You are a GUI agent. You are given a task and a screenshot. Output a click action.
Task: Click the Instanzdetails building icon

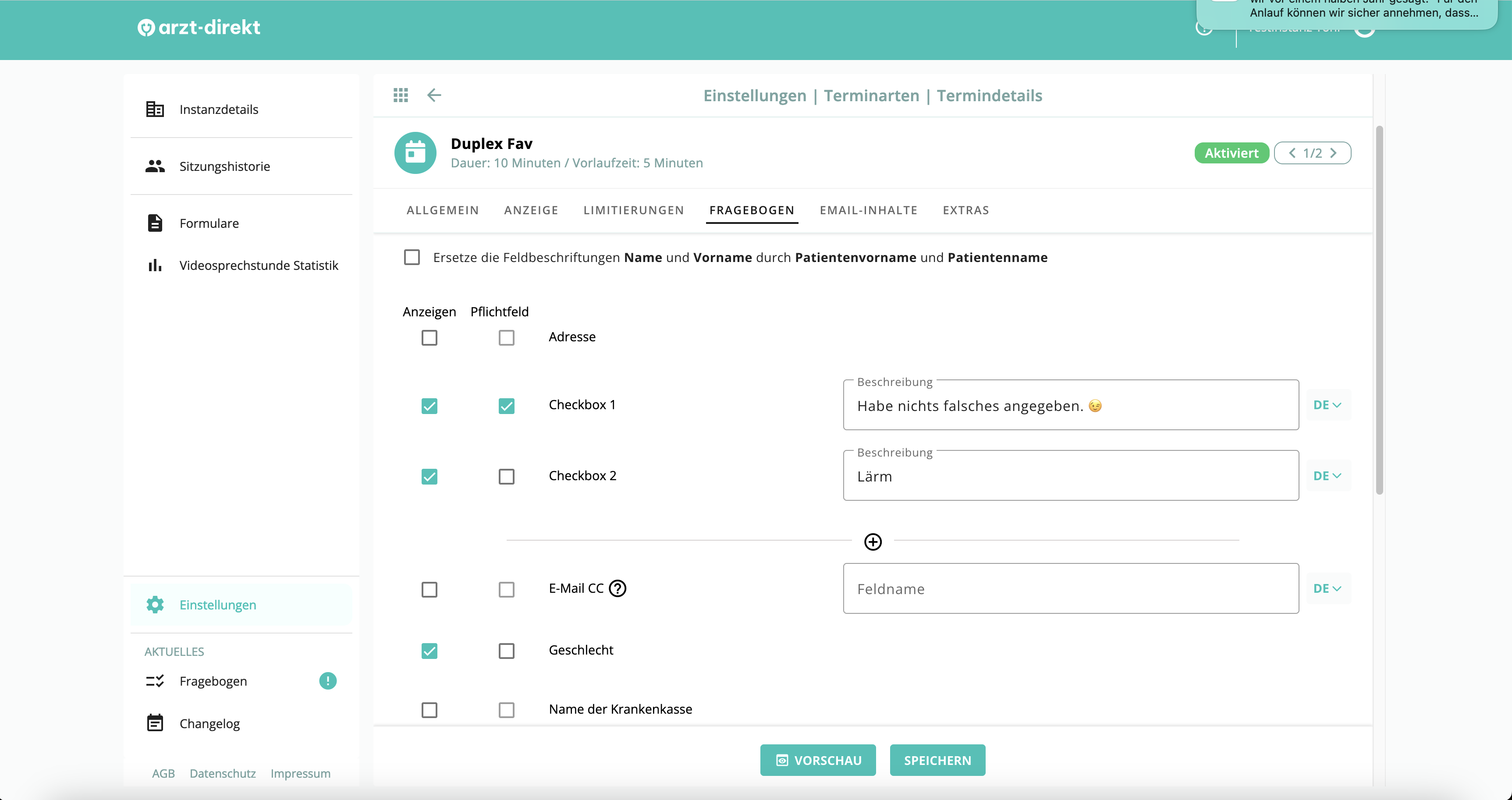(x=155, y=109)
